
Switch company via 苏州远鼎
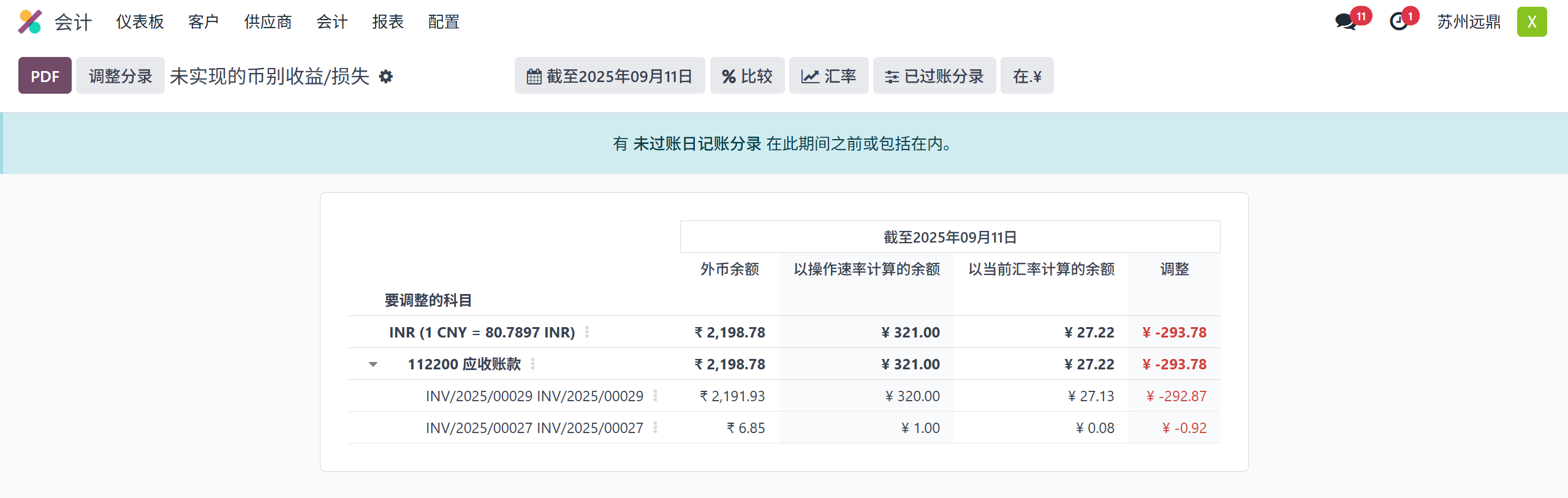pyautogui.click(x=1469, y=22)
